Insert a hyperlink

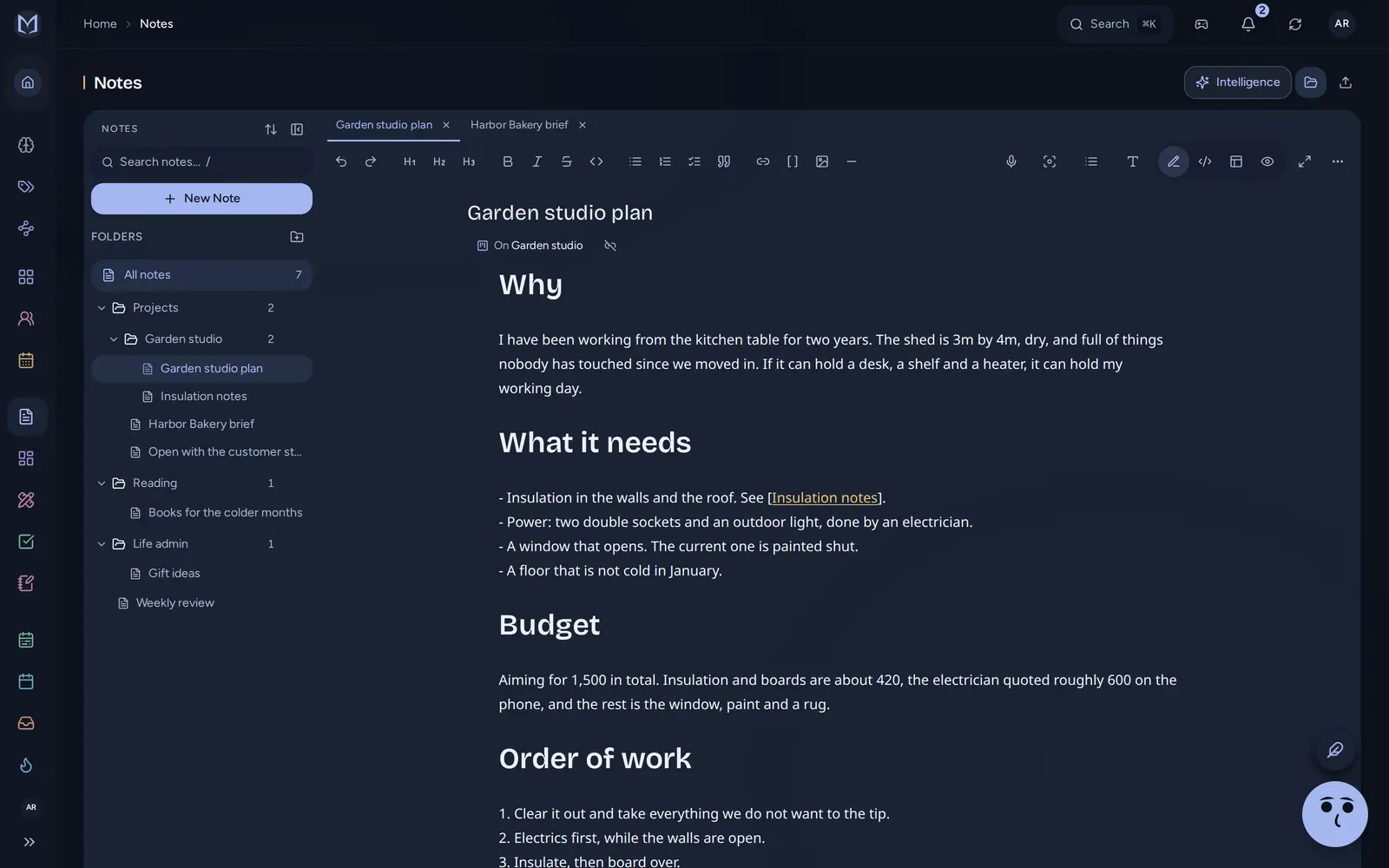pos(763,161)
